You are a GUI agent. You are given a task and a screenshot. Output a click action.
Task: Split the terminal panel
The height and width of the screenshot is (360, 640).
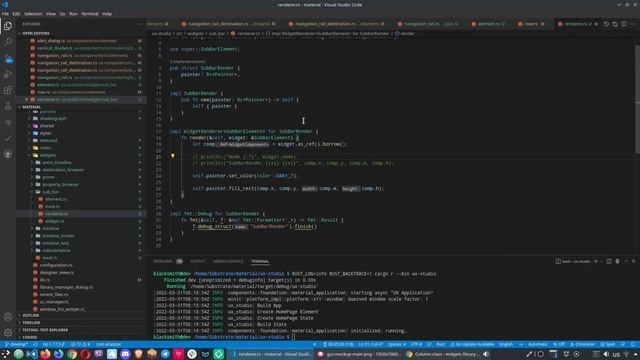pyautogui.click(x=609, y=261)
